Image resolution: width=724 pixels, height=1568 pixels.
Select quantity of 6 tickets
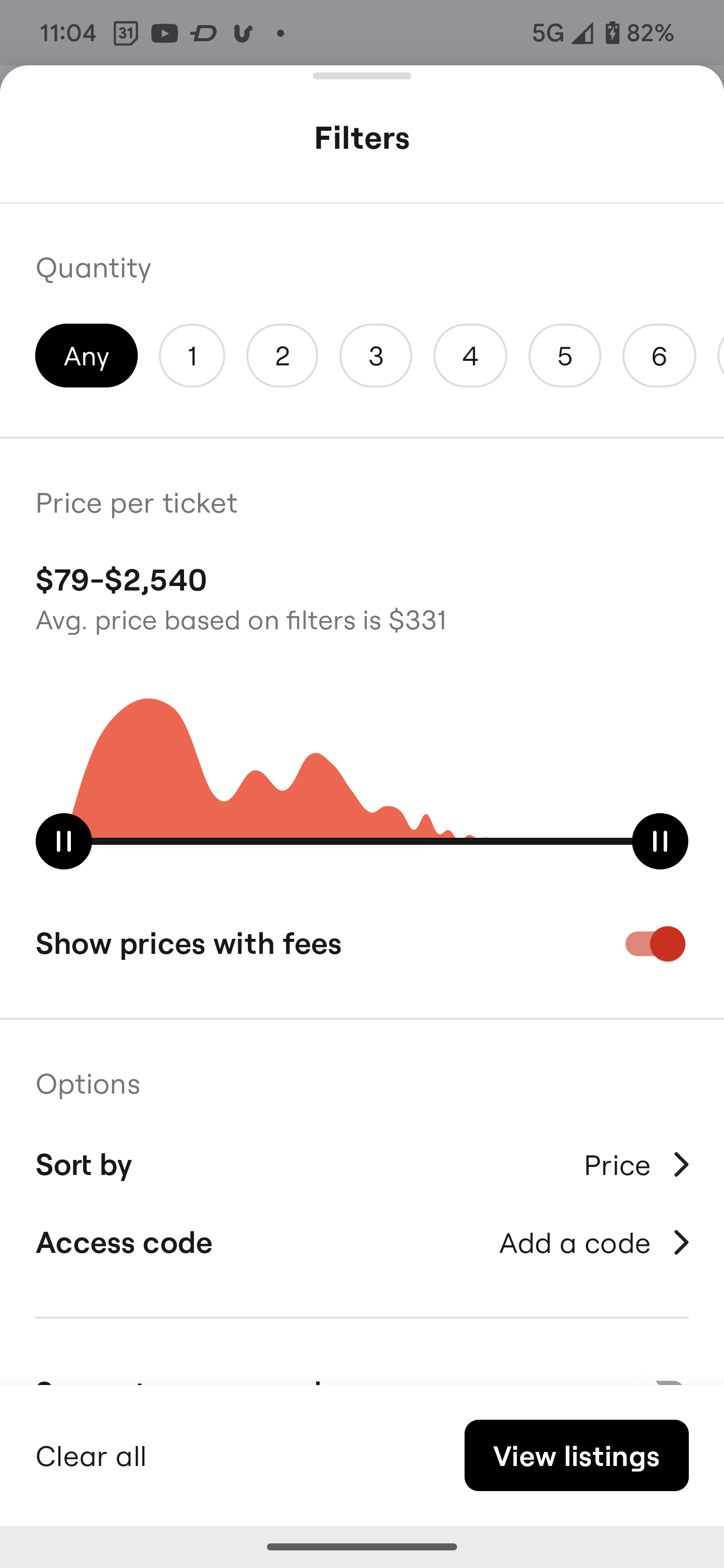pyautogui.click(x=659, y=355)
